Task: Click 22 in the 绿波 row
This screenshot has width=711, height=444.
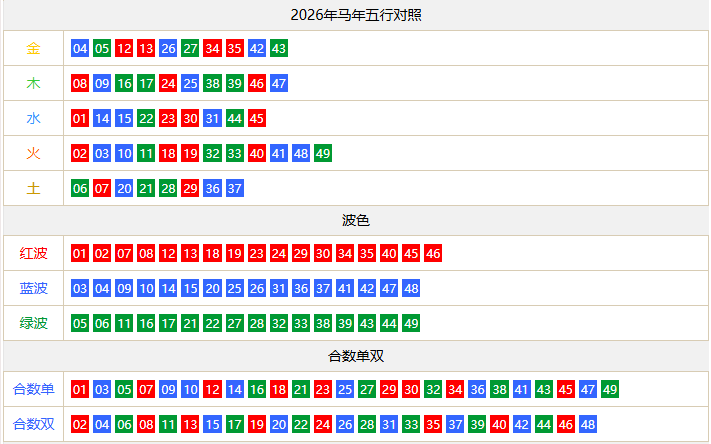Action: tap(212, 323)
